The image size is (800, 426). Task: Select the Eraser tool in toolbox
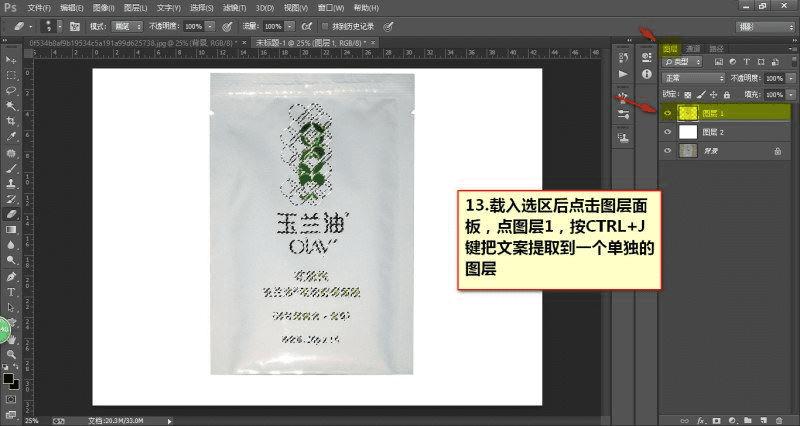[10, 214]
